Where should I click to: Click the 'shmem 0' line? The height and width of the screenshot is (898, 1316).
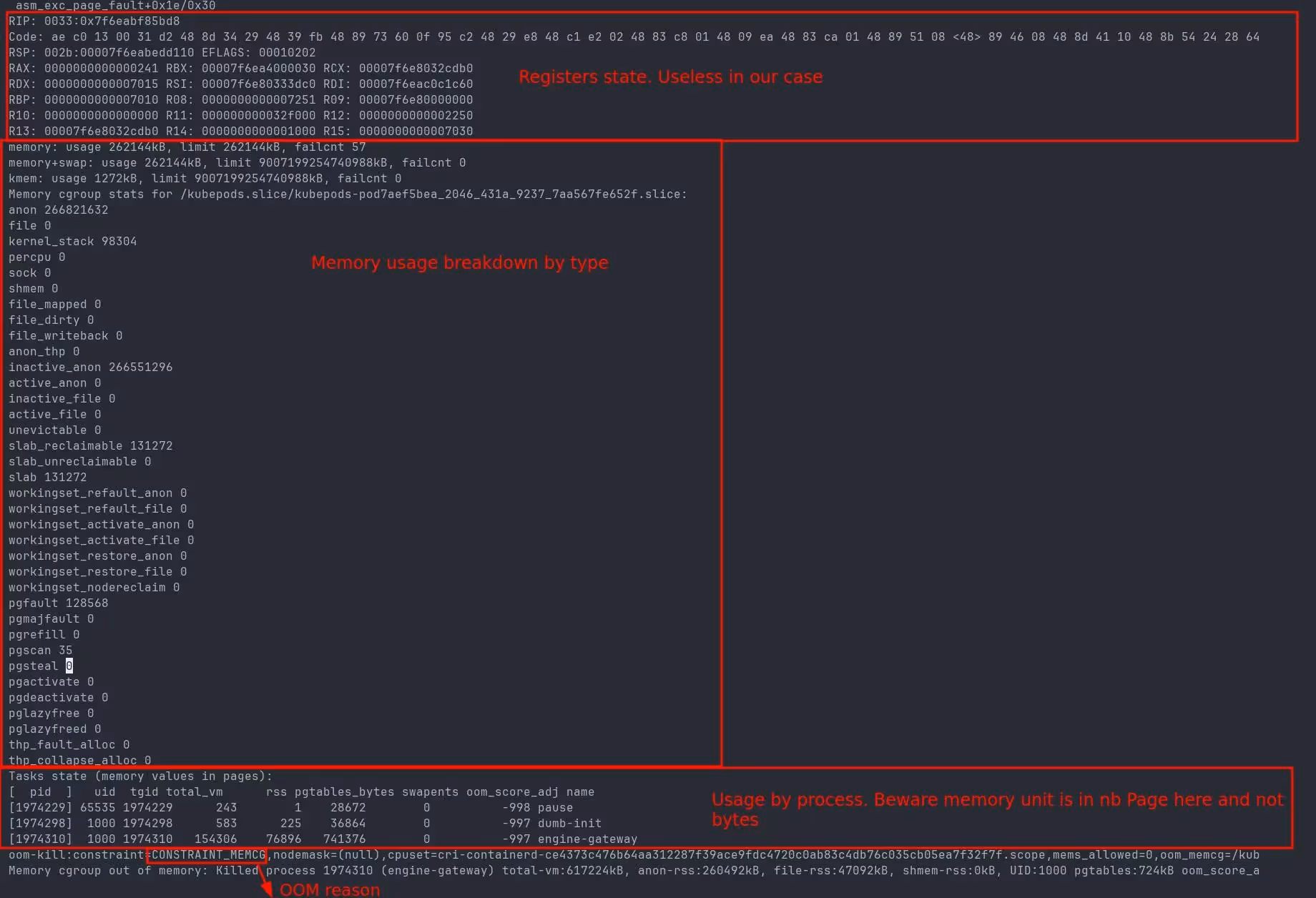coord(34,289)
